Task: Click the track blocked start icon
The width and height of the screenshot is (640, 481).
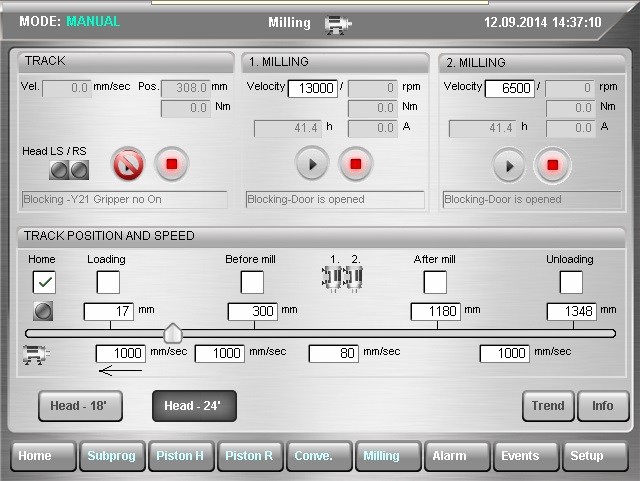Action: [x=128, y=164]
